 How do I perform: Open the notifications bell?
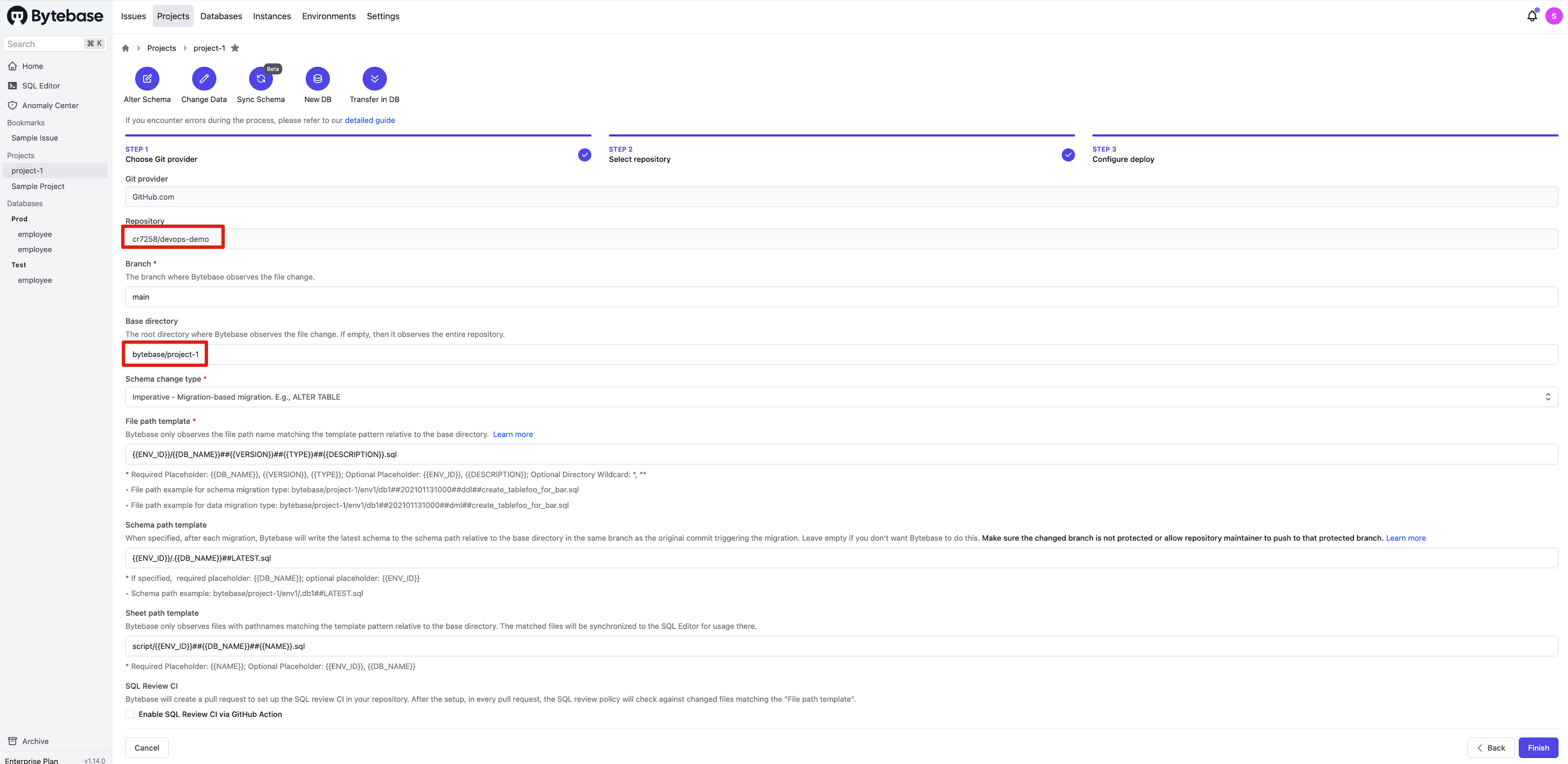1531,16
